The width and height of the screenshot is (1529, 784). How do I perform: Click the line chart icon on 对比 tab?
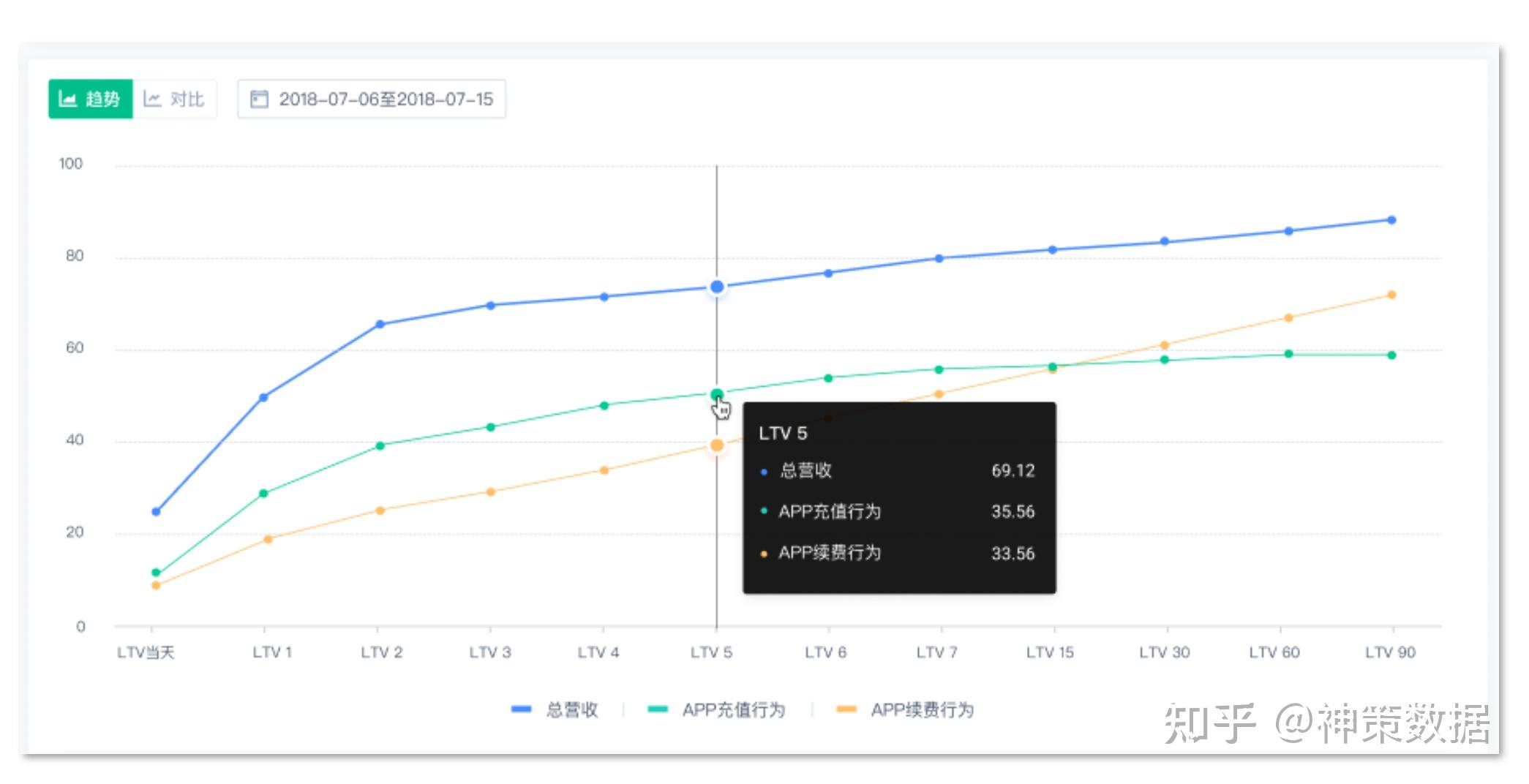[152, 99]
